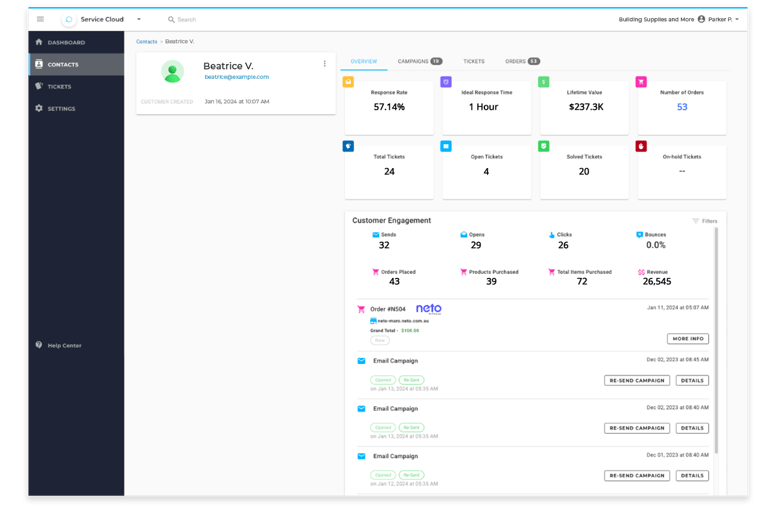
Task: Follow the Contacts breadcrumb link
Action: [146, 42]
